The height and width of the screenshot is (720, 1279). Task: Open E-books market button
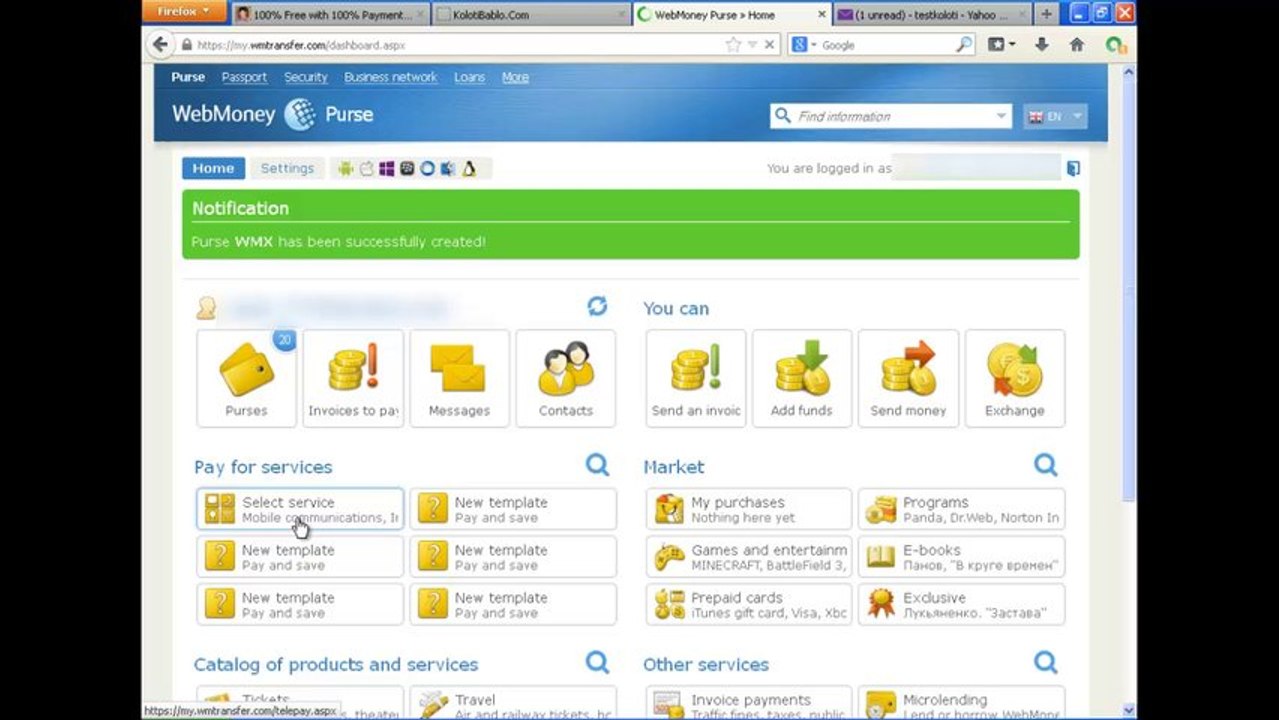pos(961,557)
